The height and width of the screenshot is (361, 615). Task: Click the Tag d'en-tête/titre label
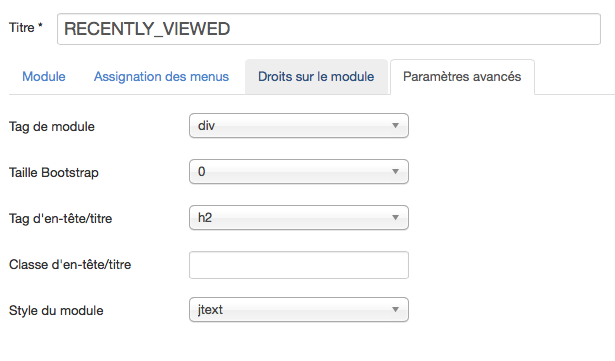[x=60, y=219]
